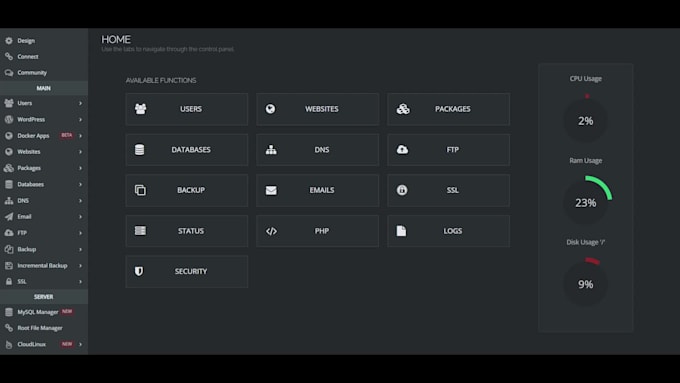Open the LOGS function tile
The height and width of the screenshot is (383, 680).
[448, 231]
